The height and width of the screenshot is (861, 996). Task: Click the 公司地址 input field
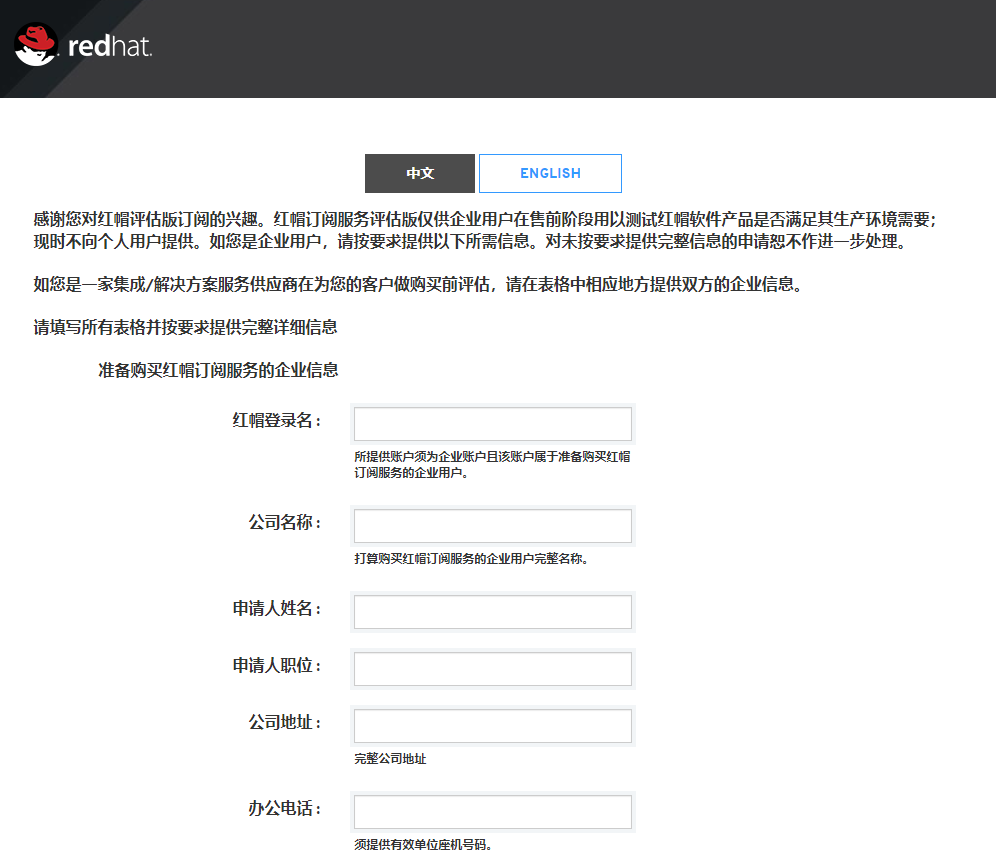point(492,725)
